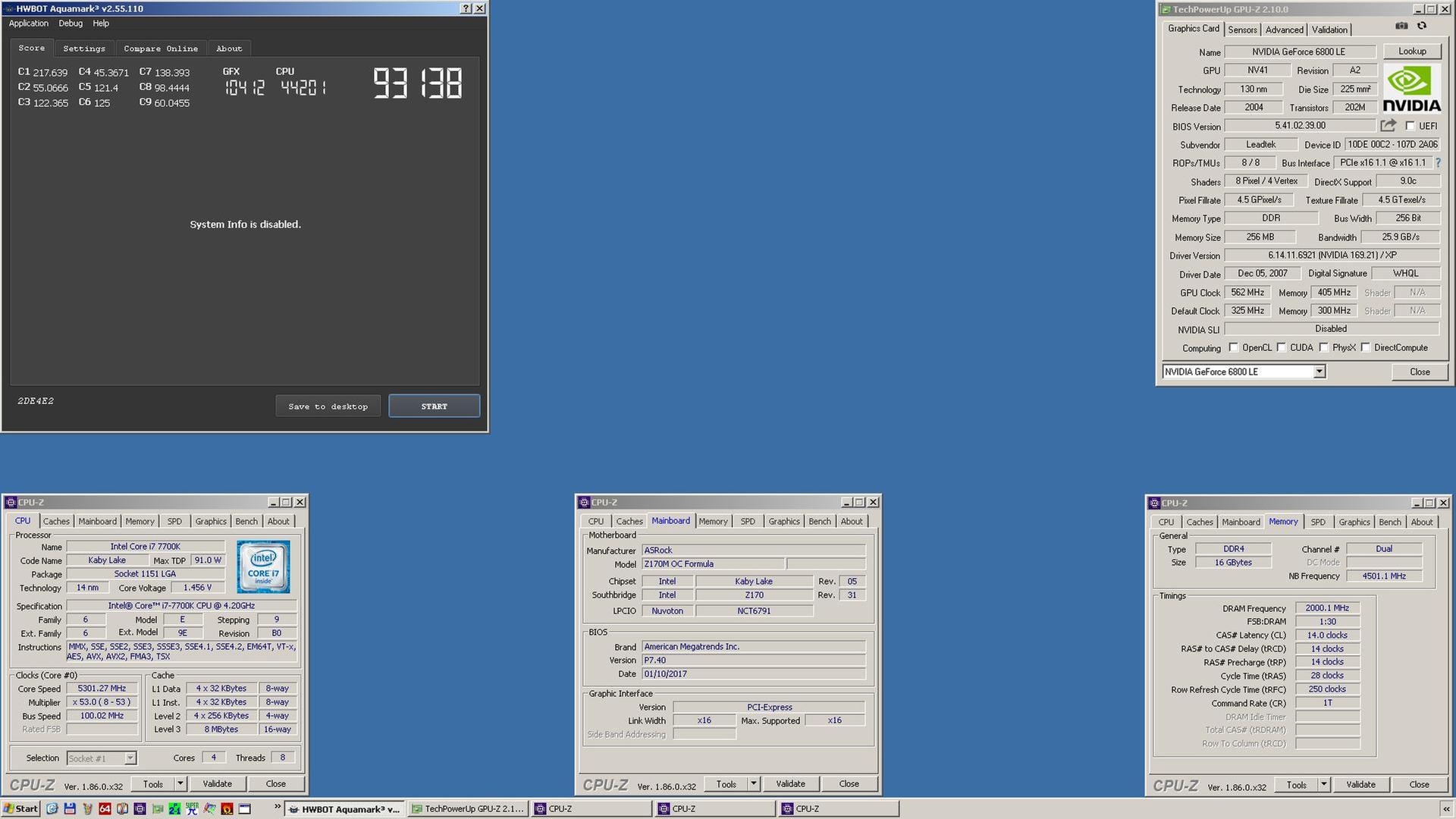
Task: Open the Caches tab in CPU-Z CPU window
Action: 56,521
